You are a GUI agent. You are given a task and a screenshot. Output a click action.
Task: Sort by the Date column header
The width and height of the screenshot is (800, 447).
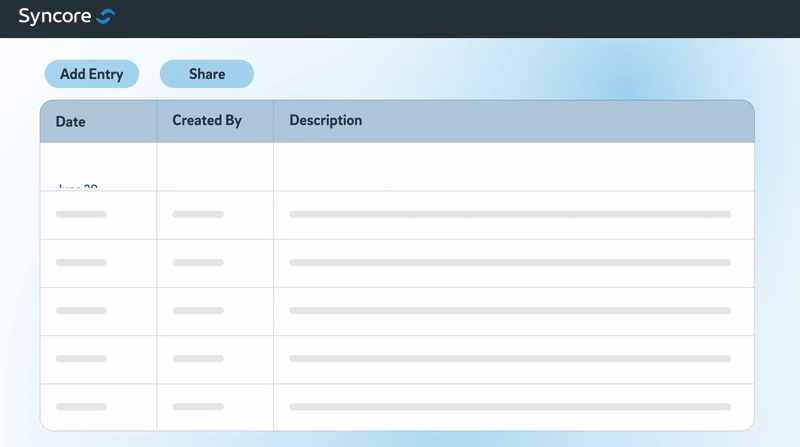[71, 122]
